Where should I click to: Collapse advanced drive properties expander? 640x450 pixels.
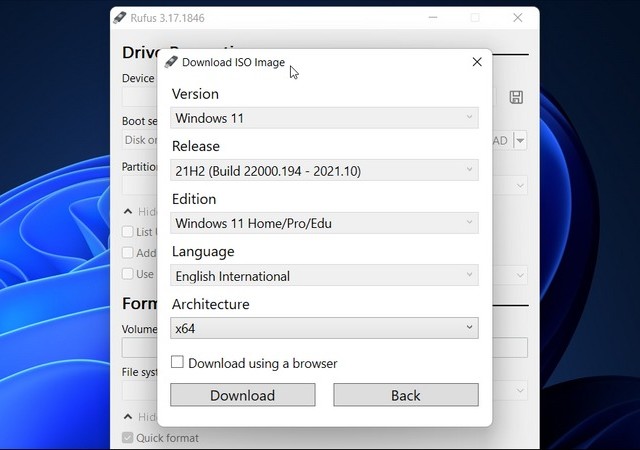click(127, 212)
